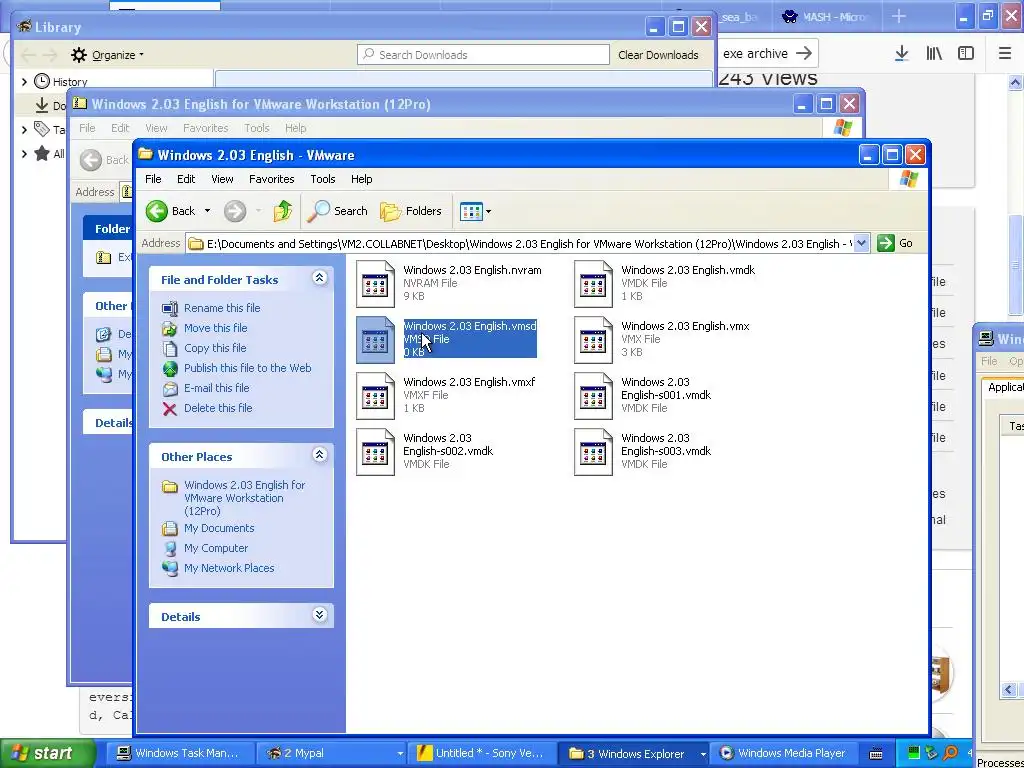Click Publish this file to the Web
This screenshot has height=768, width=1024.
(248, 368)
